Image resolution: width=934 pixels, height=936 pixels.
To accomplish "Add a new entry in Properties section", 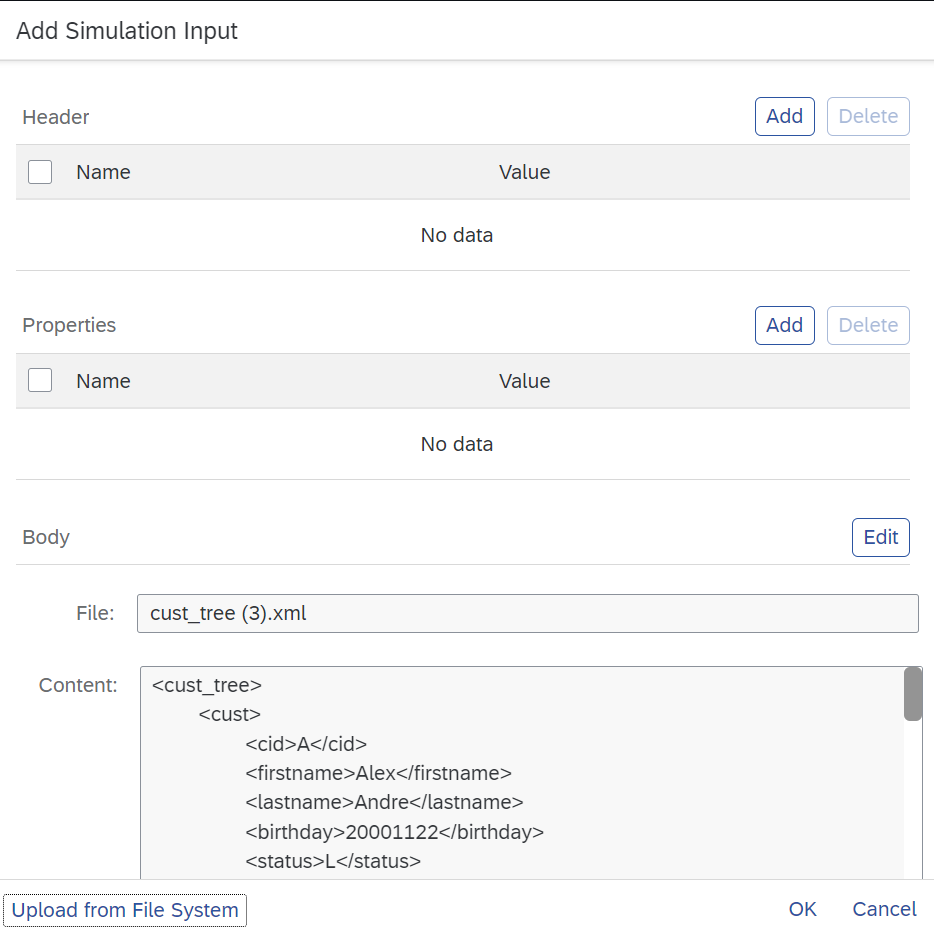I will pyautogui.click(x=784, y=325).
